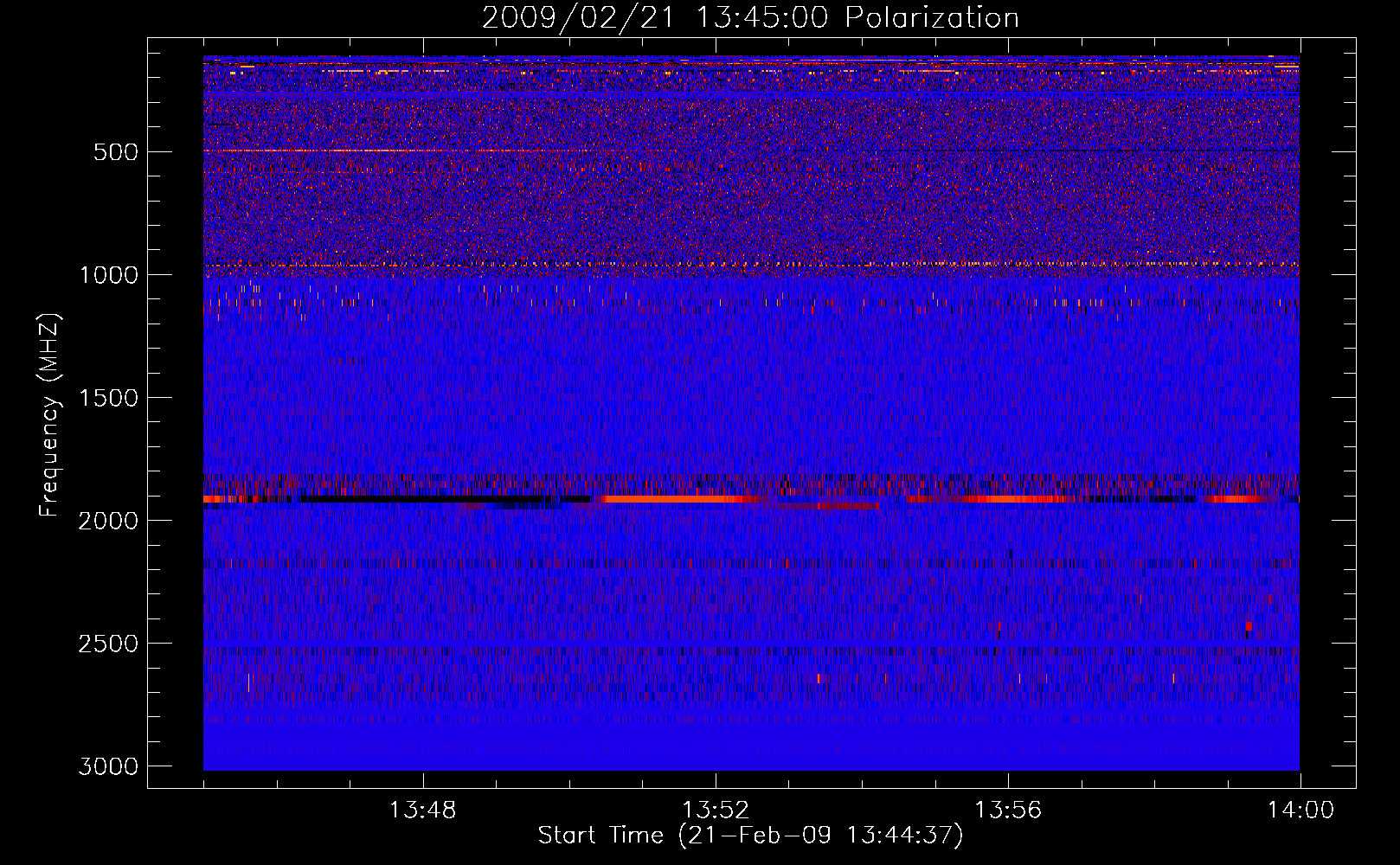1400x865 pixels.
Task: Select the 500 frequency axis label
Action: (x=116, y=152)
